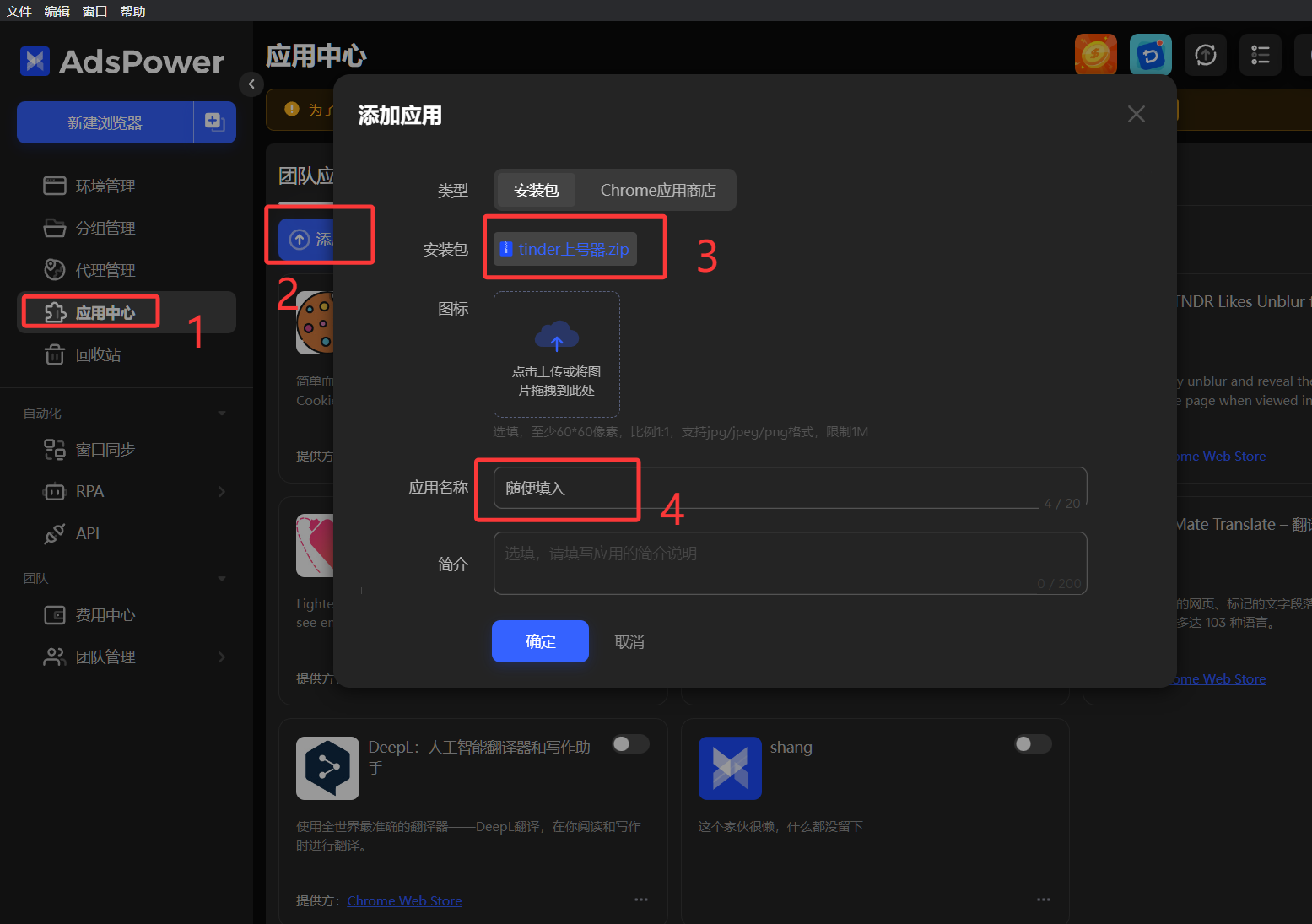Open the task list icon in header

pyautogui.click(x=1260, y=55)
